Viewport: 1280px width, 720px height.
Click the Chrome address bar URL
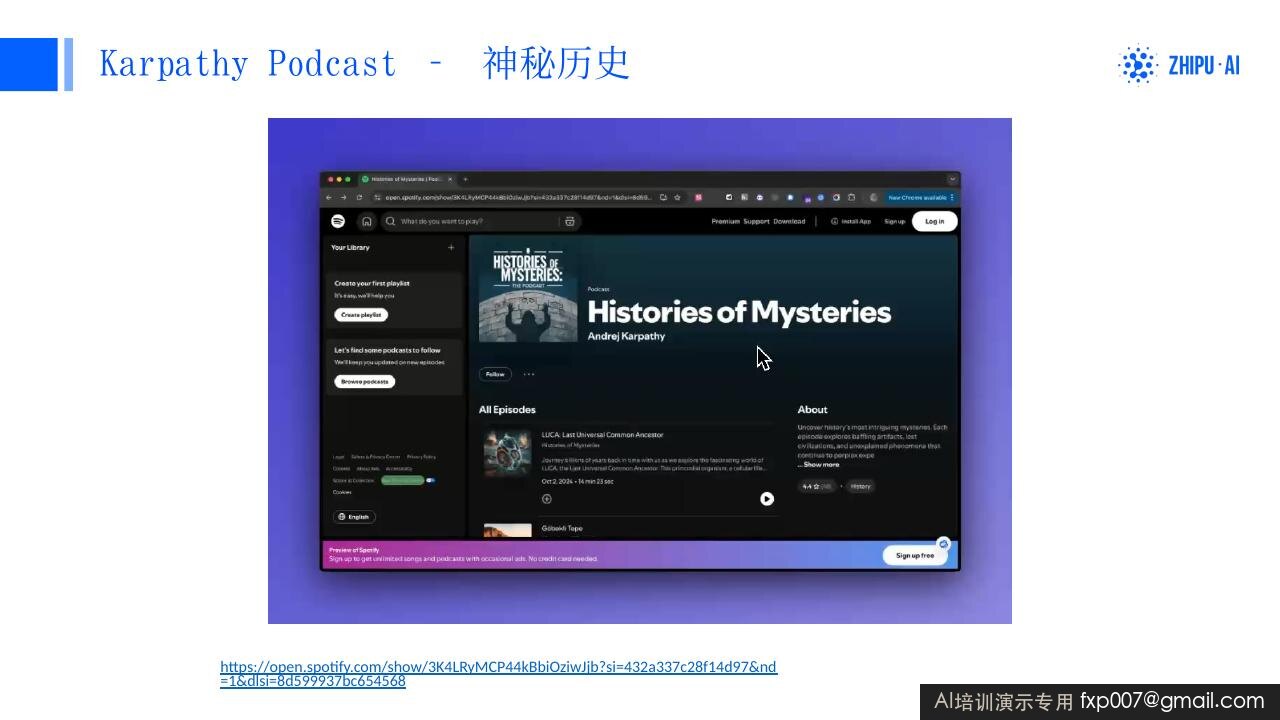tap(518, 197)
